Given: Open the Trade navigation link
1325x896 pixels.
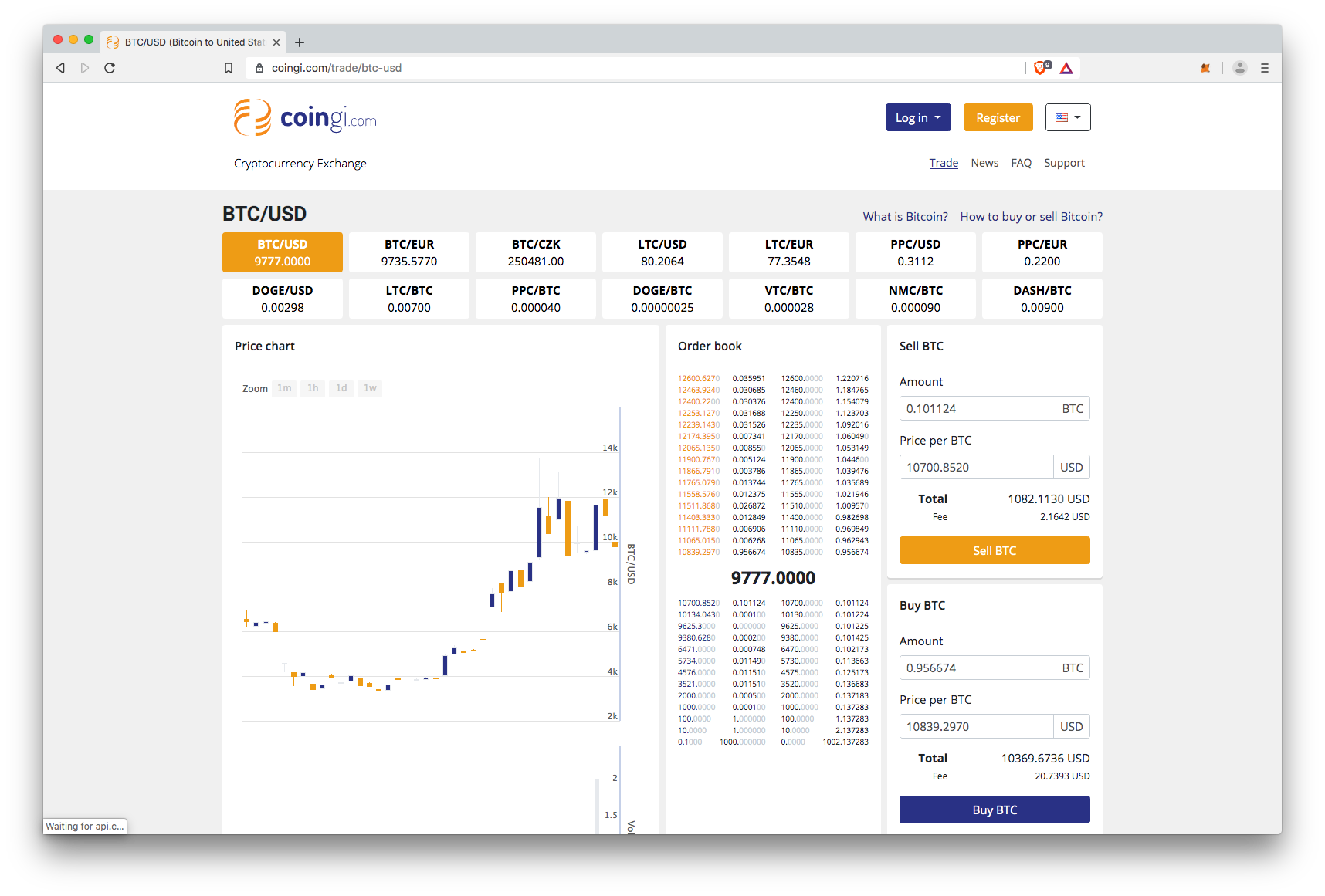Looking at the screenshot, I should point(944,163).
